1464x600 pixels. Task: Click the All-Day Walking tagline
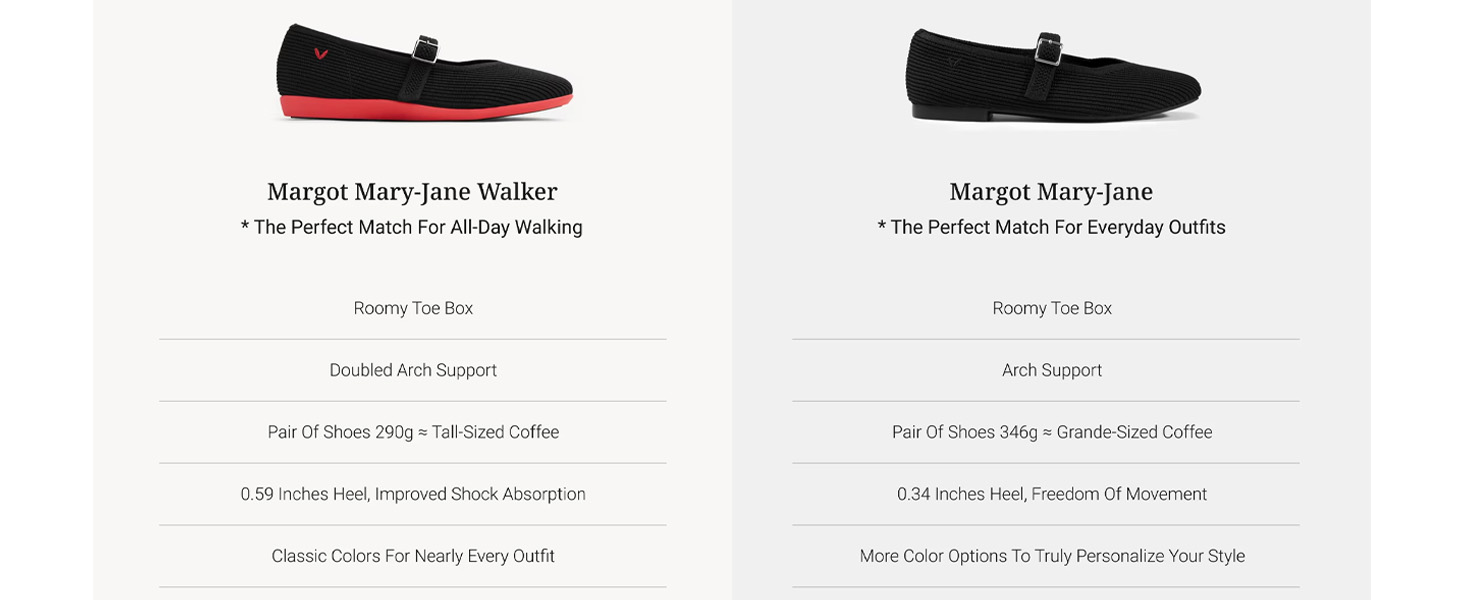click(412, 228)
